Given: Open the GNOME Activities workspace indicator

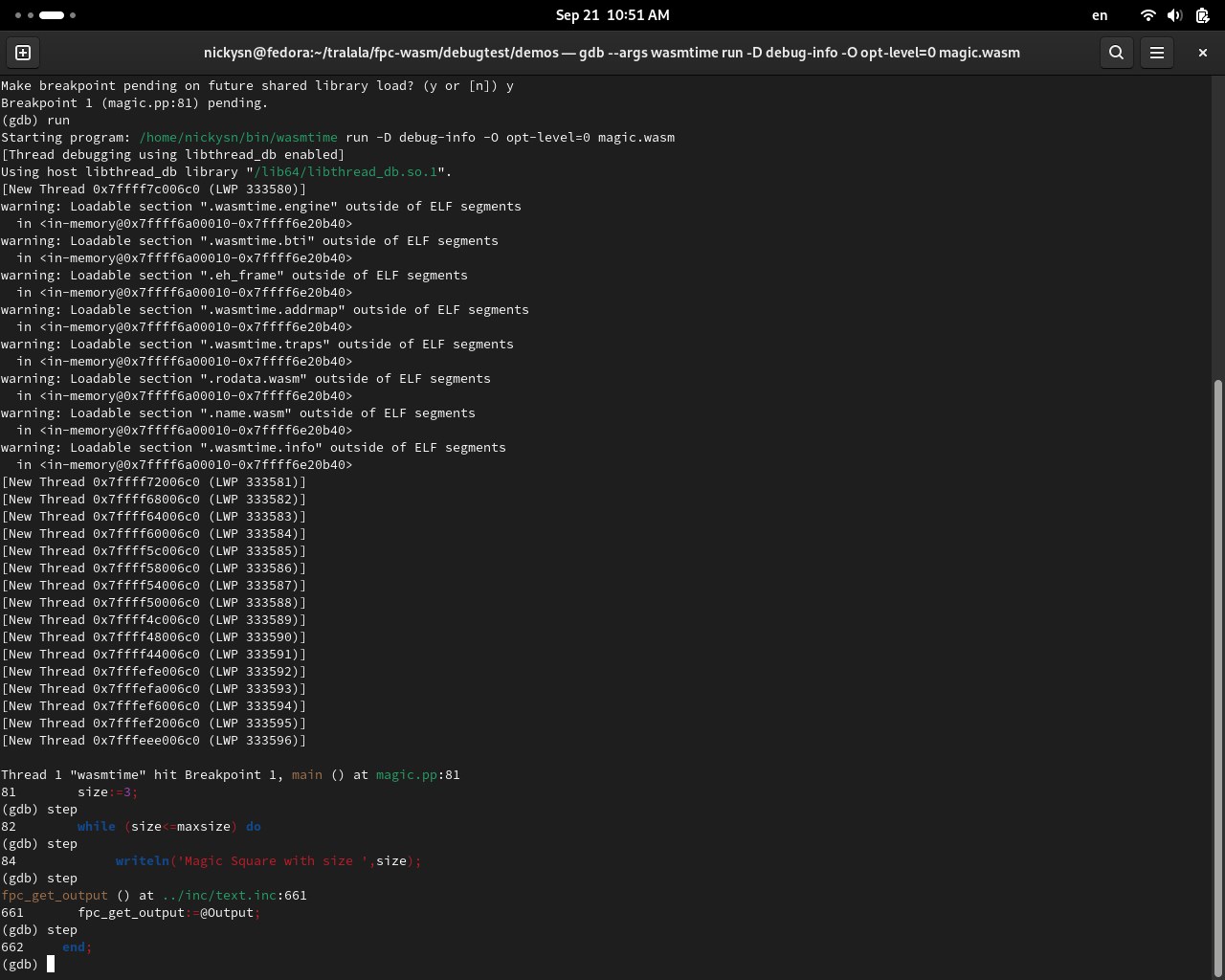Looking at the screenshot, I should click(45, 15).
